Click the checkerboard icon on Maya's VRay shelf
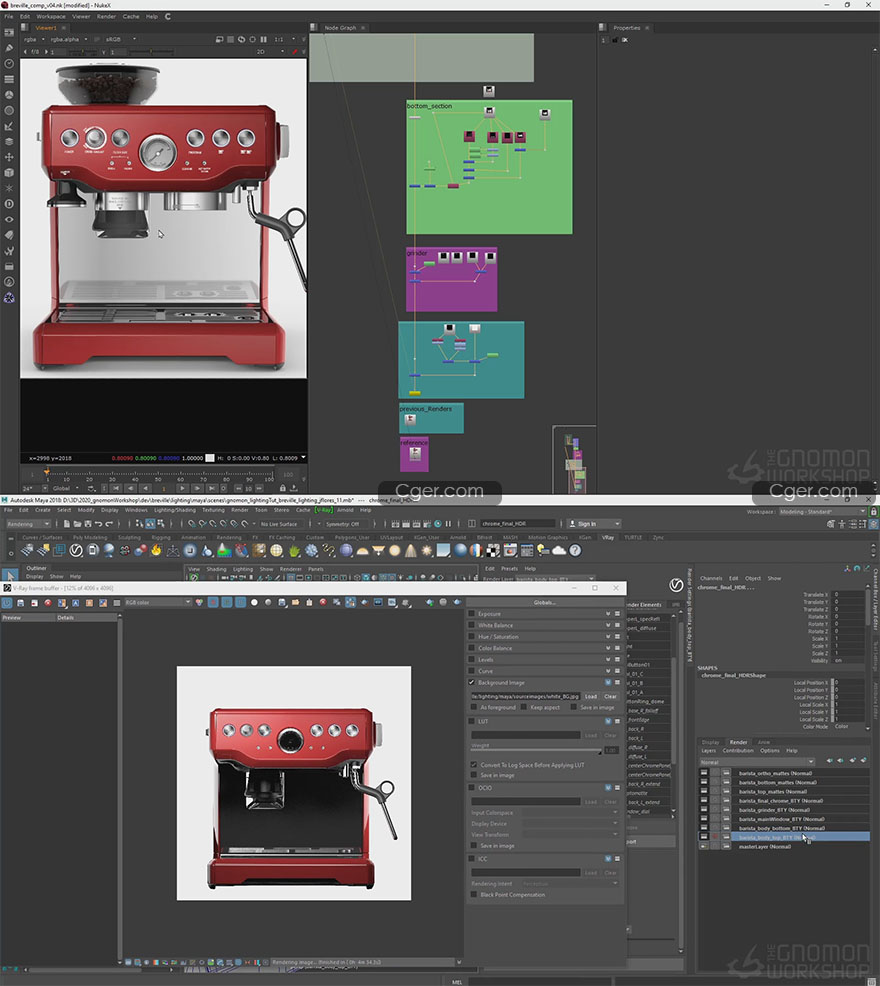Screen dimensions: 880x986 pyautogui.click(x=493, y=551)
